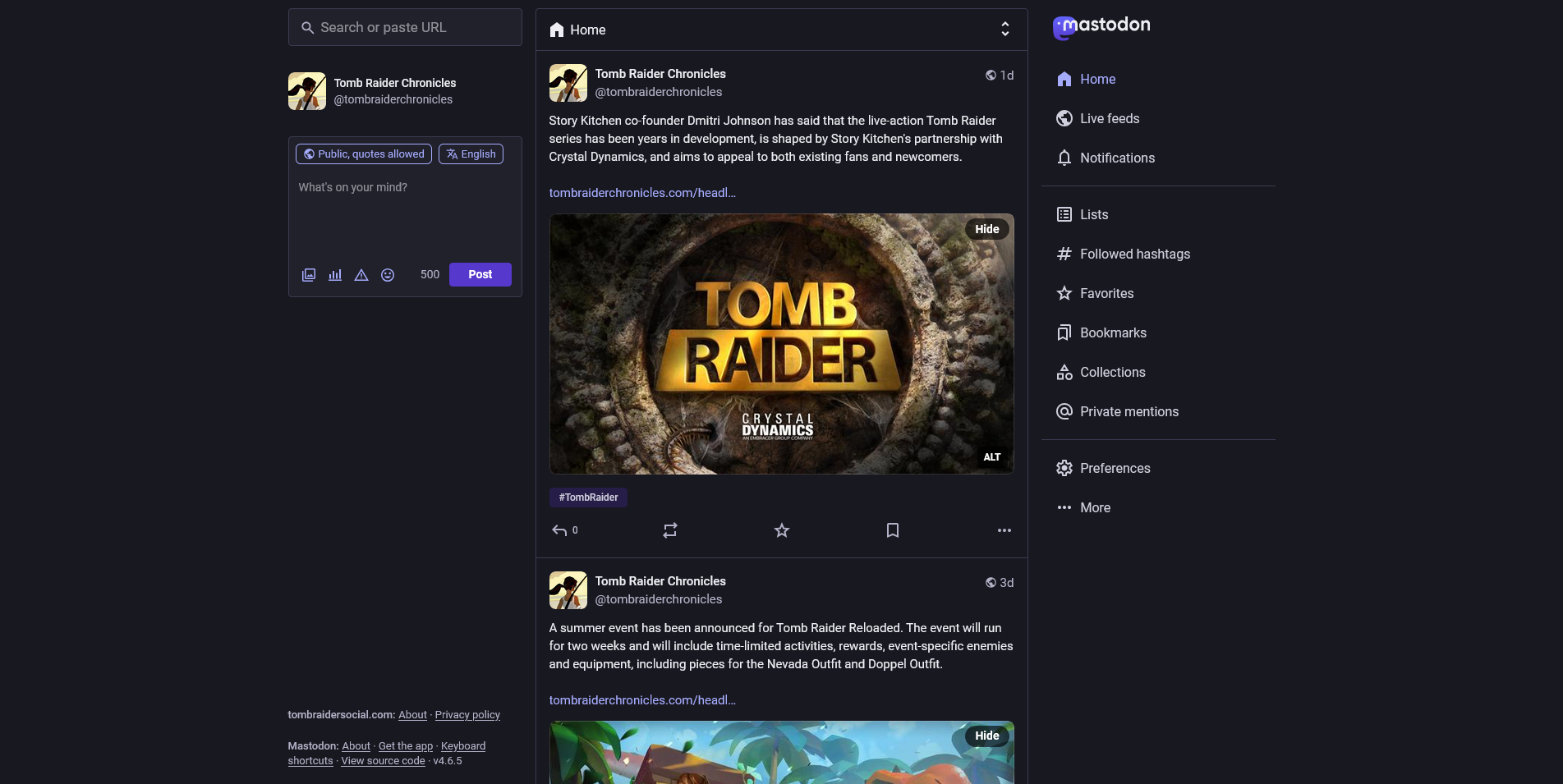This screenshot has height=784, width=1563.
Task: Click the Post button
Action: pyautogui.click(x=480, y=274)
